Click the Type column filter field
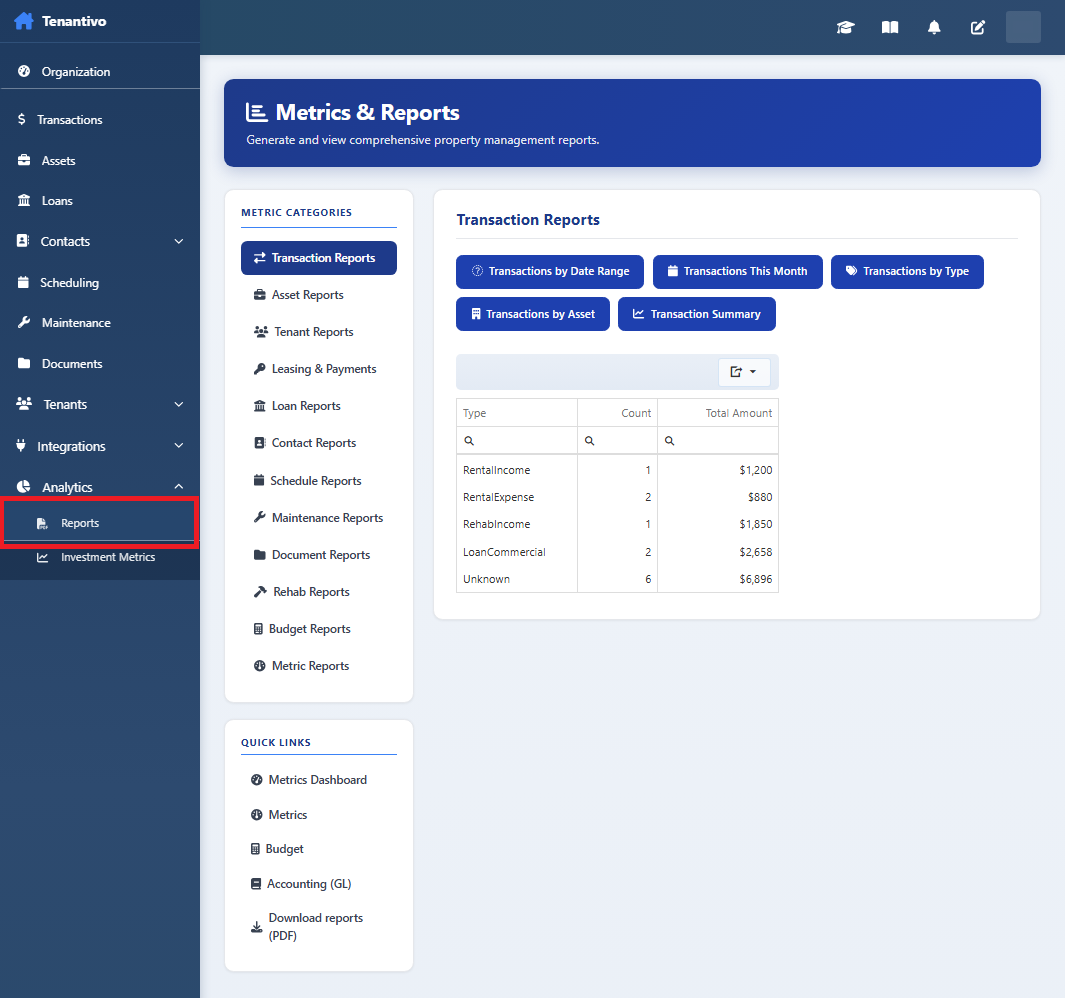 (516, 440)
